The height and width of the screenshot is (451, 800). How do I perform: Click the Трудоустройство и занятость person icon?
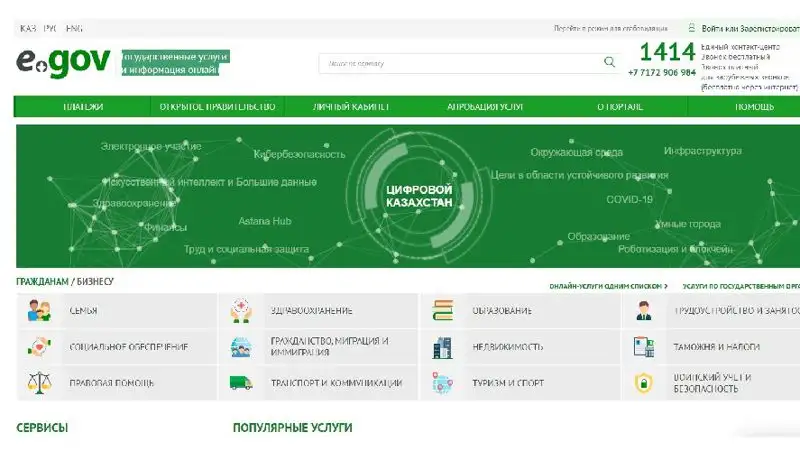click(644, 311)
